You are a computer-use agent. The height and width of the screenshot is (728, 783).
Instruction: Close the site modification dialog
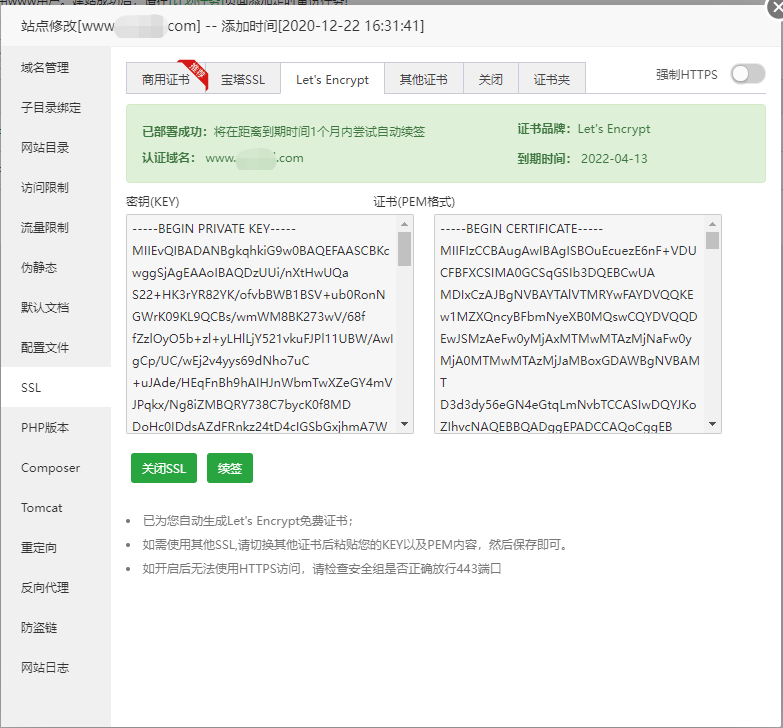coord(776,9)
